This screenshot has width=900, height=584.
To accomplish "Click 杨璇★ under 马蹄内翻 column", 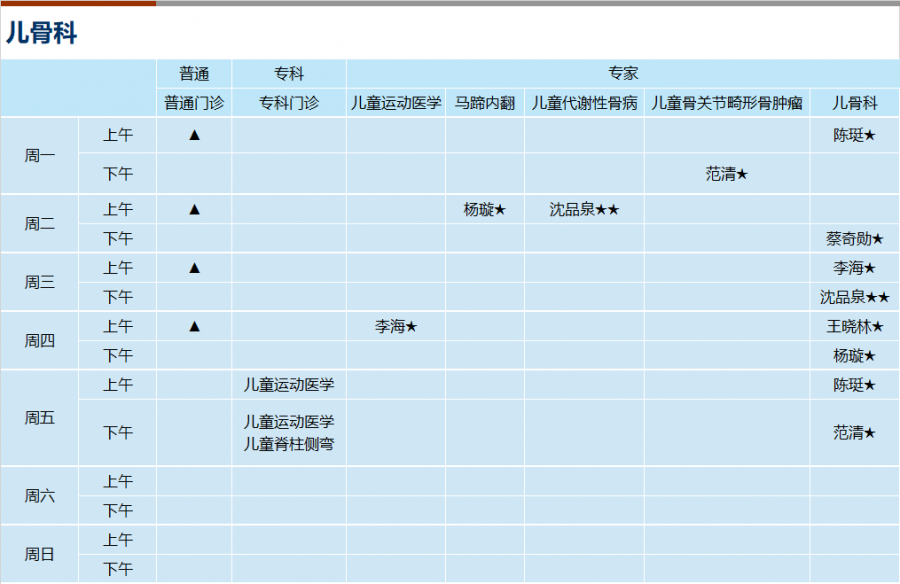I will 484,210.
